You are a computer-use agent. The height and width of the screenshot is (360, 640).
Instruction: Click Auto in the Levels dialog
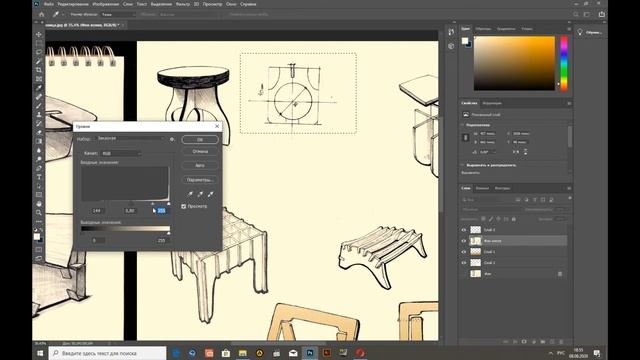tap(200, 165)
